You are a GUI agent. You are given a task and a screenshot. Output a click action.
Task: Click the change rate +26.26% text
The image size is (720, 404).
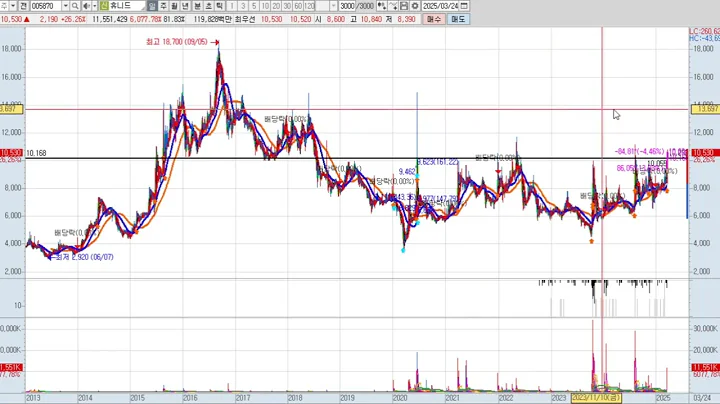(x=74, y=19)
